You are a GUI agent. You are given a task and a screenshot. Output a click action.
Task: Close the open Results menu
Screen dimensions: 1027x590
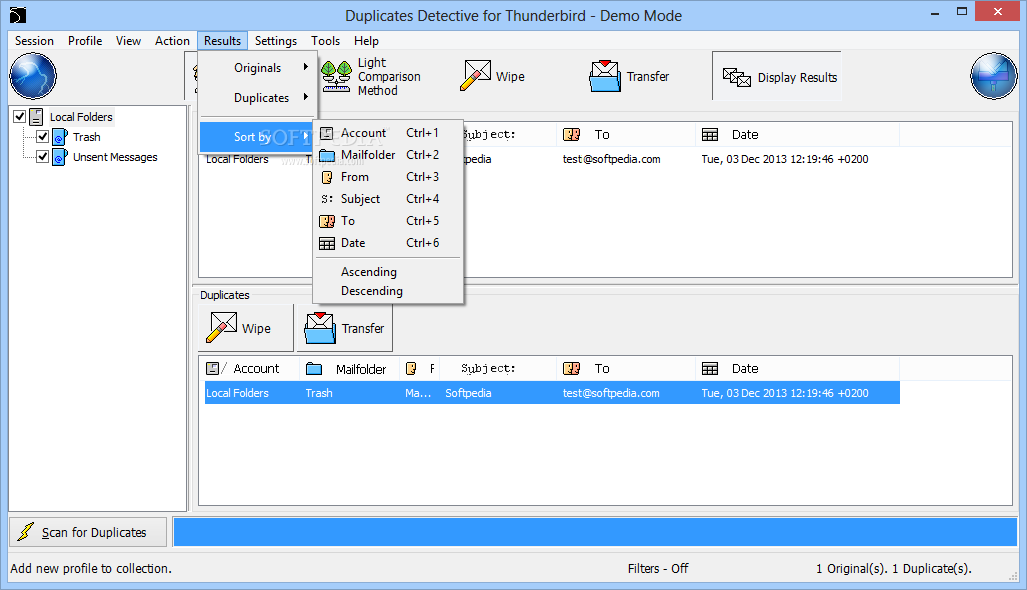point(223,41)
